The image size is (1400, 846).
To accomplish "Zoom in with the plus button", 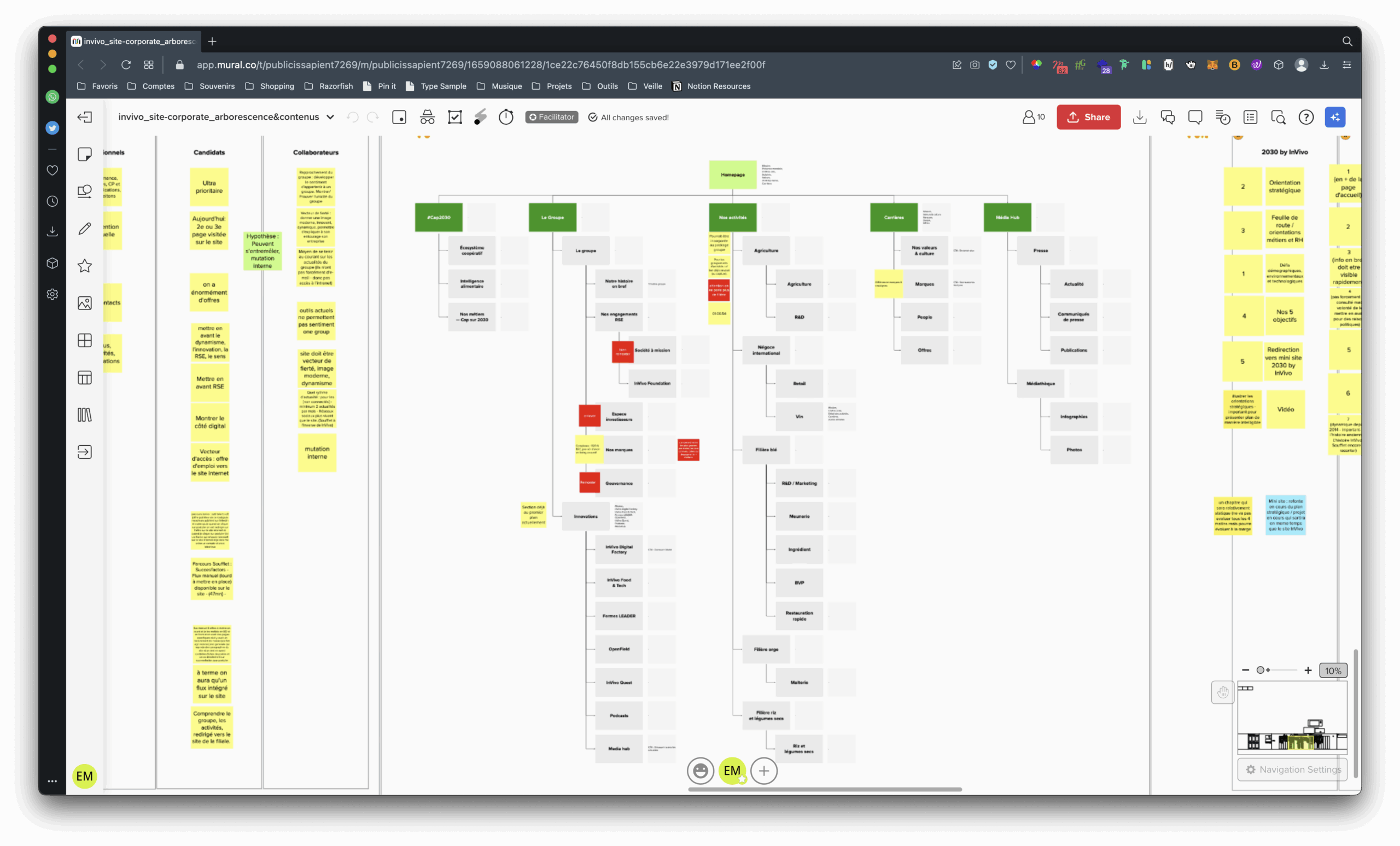I will 1308,670.
